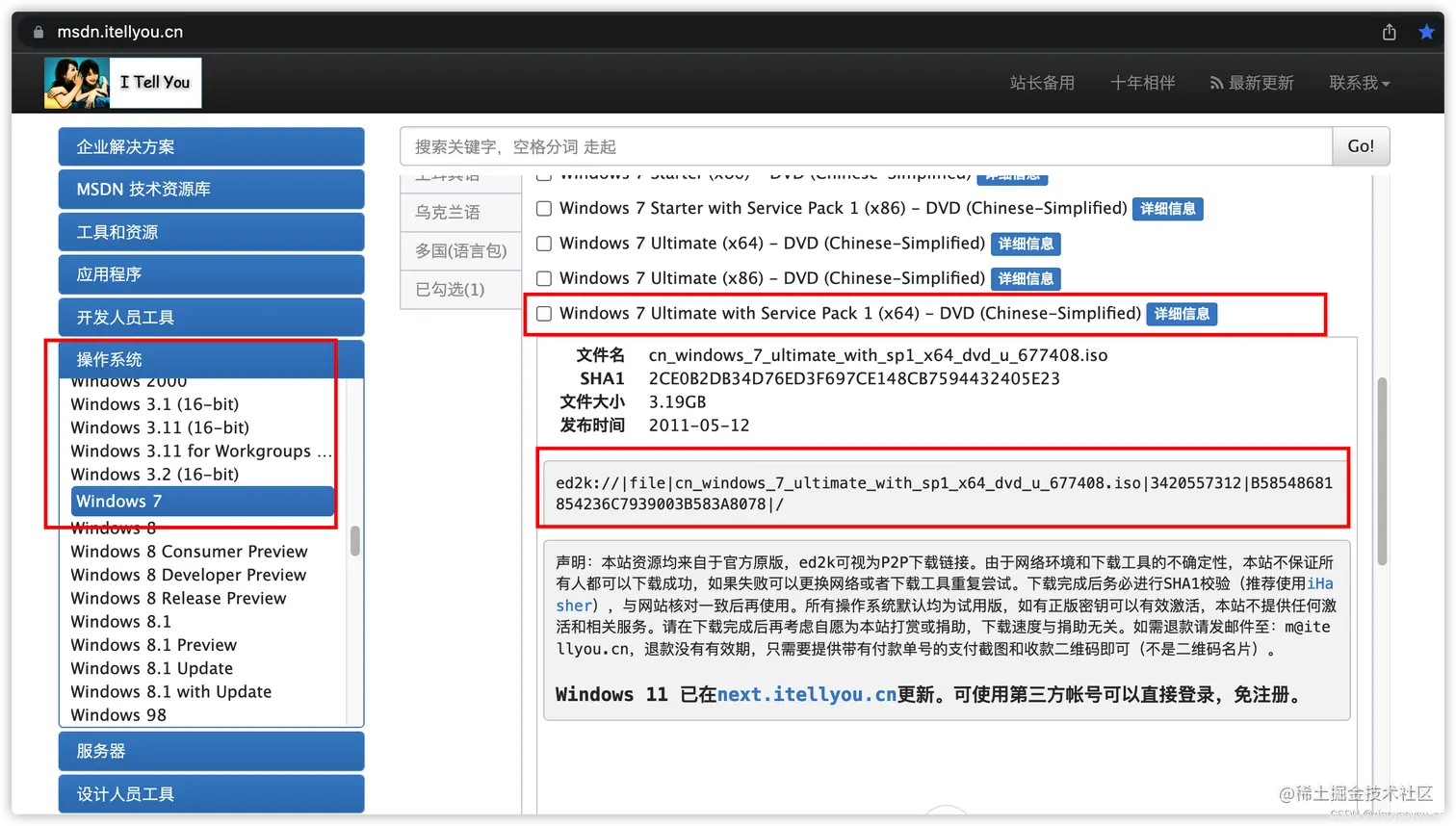Click the ISO file name text
Image resolution: width=1456 pixels, height=826 pixels.
878,355
